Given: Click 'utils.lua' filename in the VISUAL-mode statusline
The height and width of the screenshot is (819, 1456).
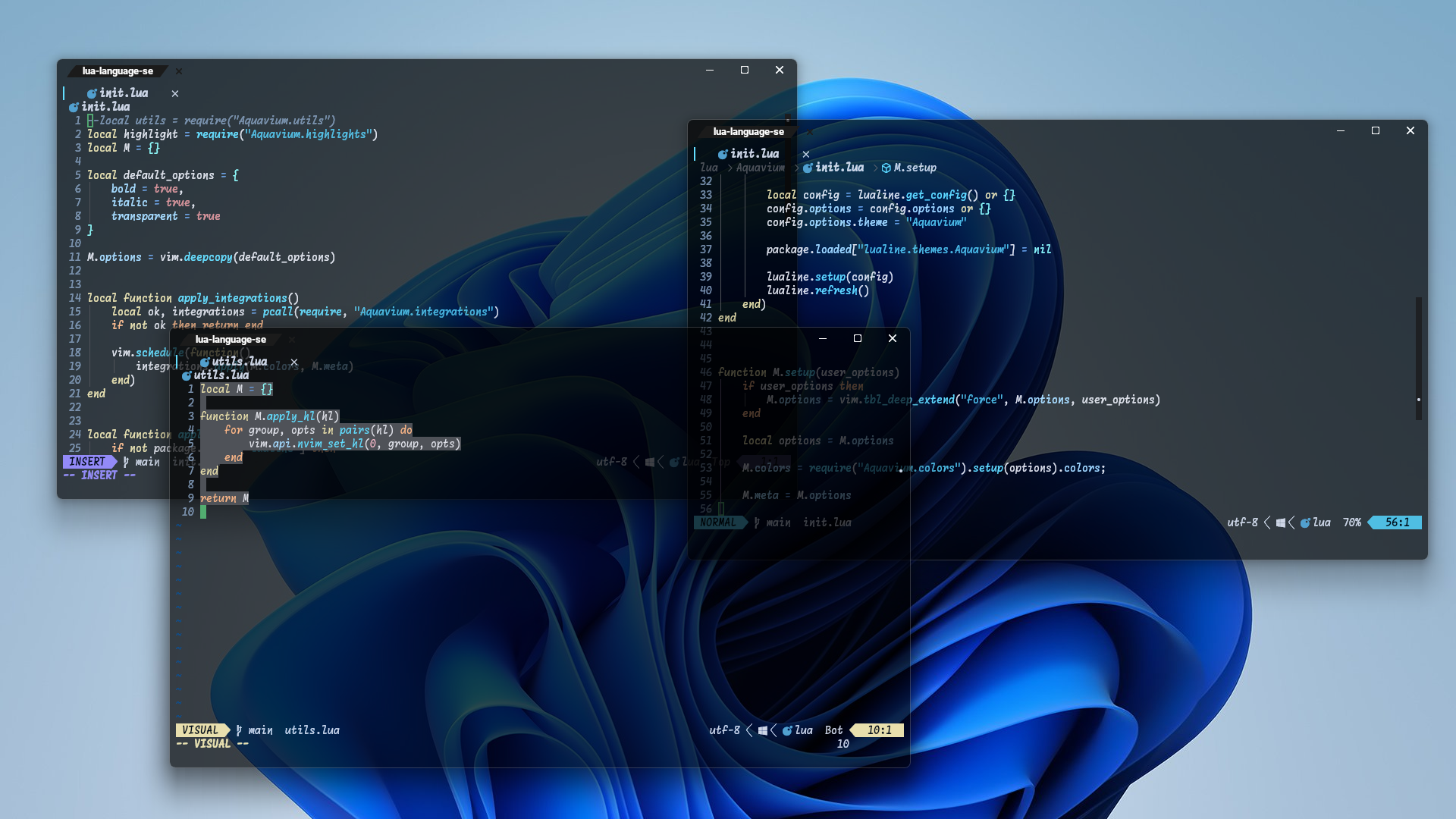Looking at the screenshot, I should click(x=312, y=730).
